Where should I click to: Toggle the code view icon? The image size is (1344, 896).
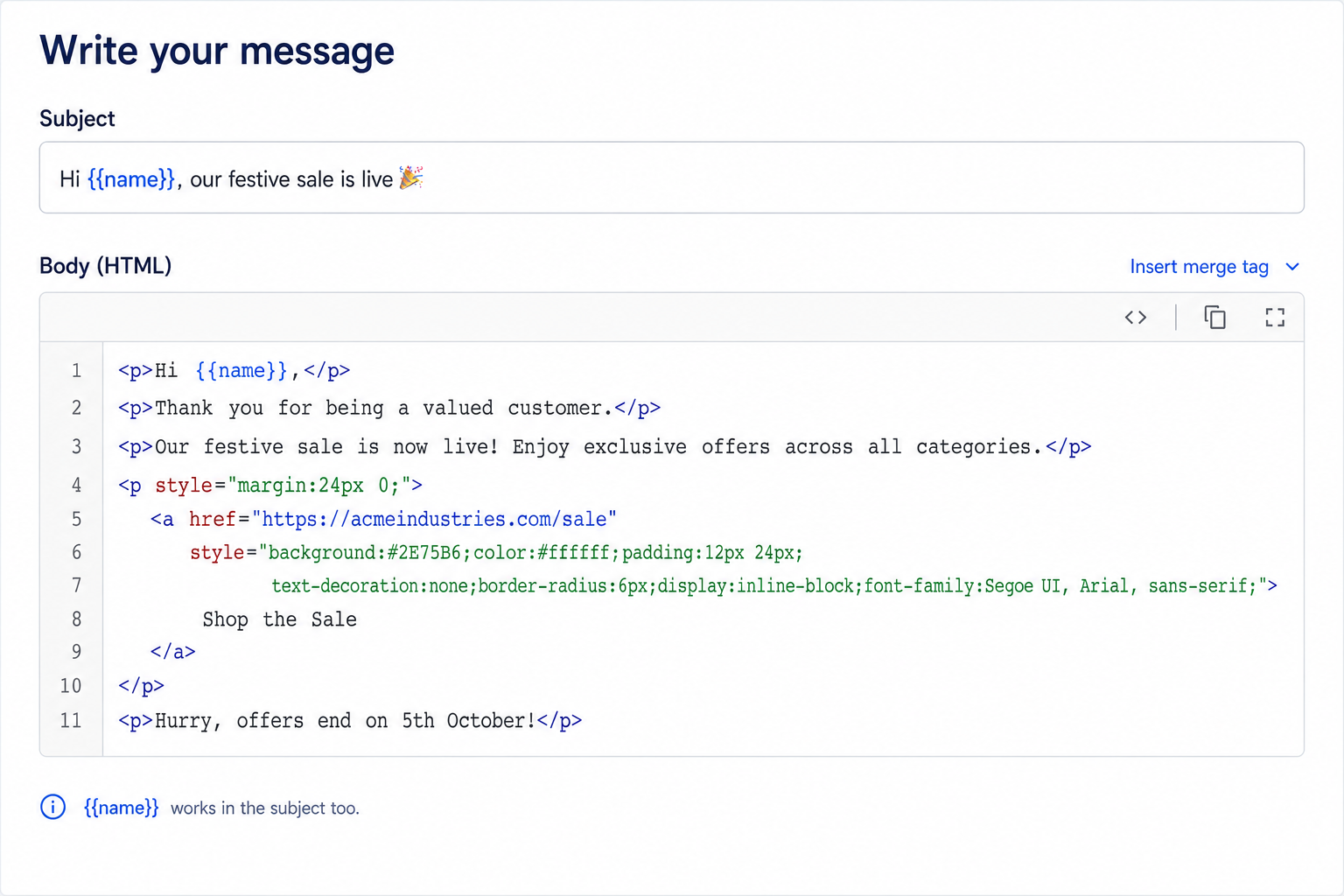tap(1135, 318)
